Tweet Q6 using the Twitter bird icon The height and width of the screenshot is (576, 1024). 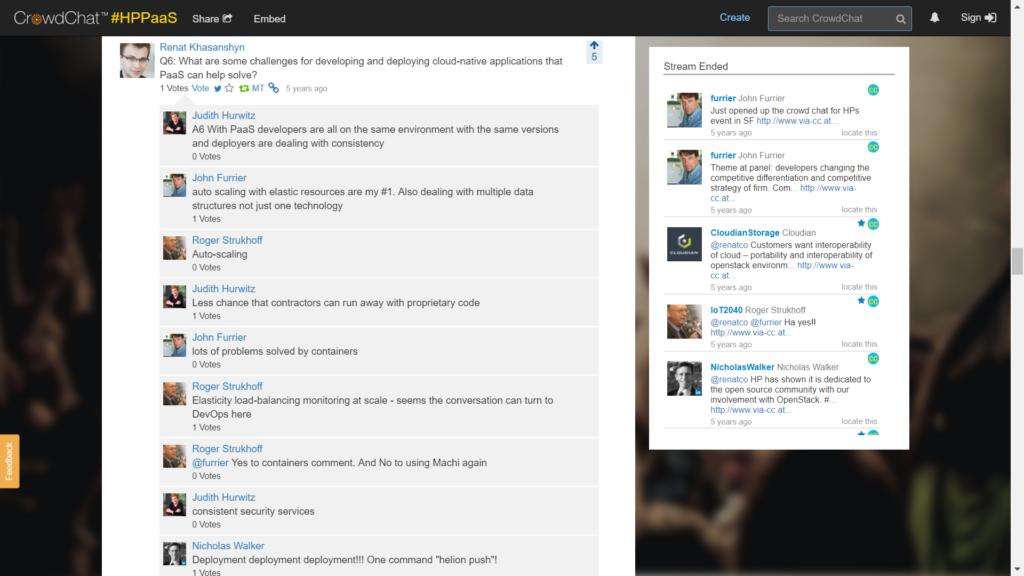pos(217,89)
